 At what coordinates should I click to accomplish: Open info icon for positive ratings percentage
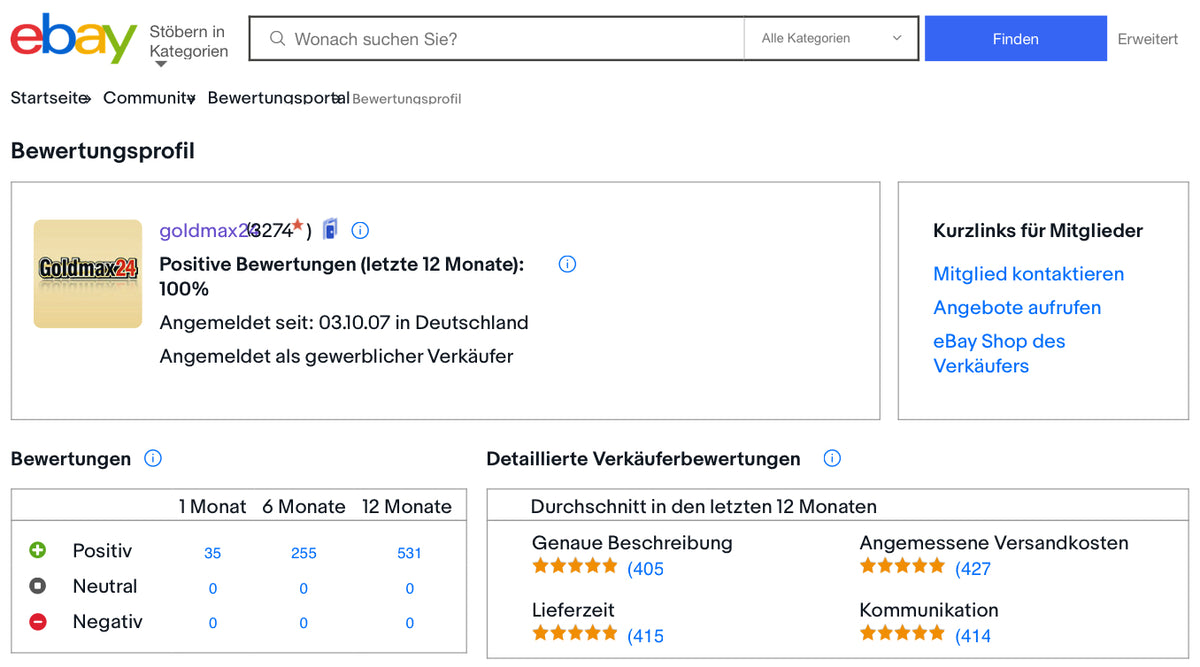[567, 264]
